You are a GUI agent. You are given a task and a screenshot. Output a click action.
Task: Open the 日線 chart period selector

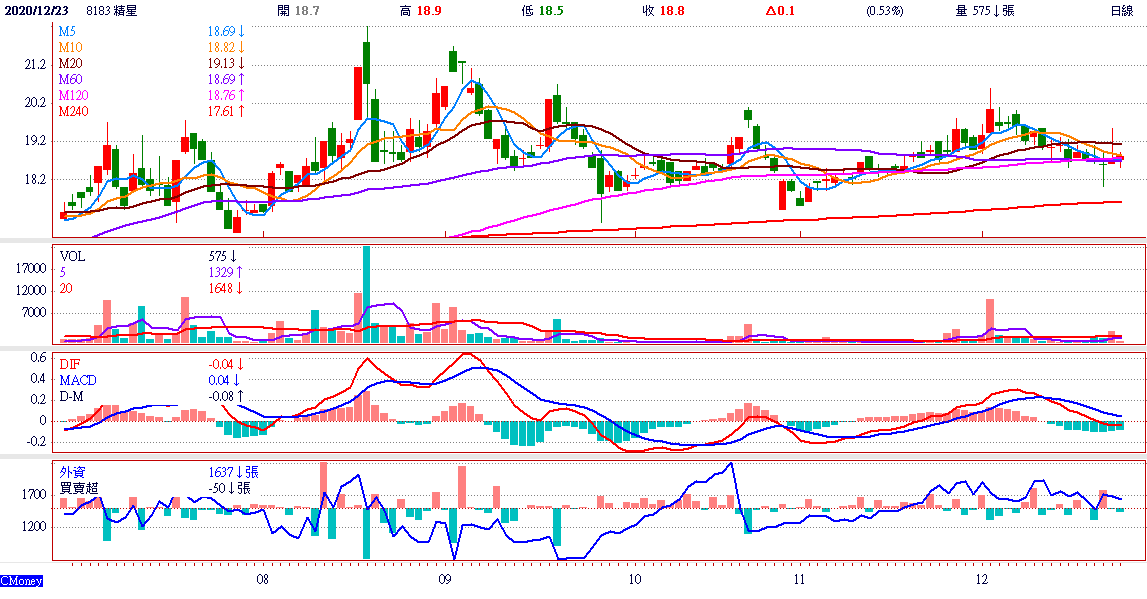(1121, 10)
